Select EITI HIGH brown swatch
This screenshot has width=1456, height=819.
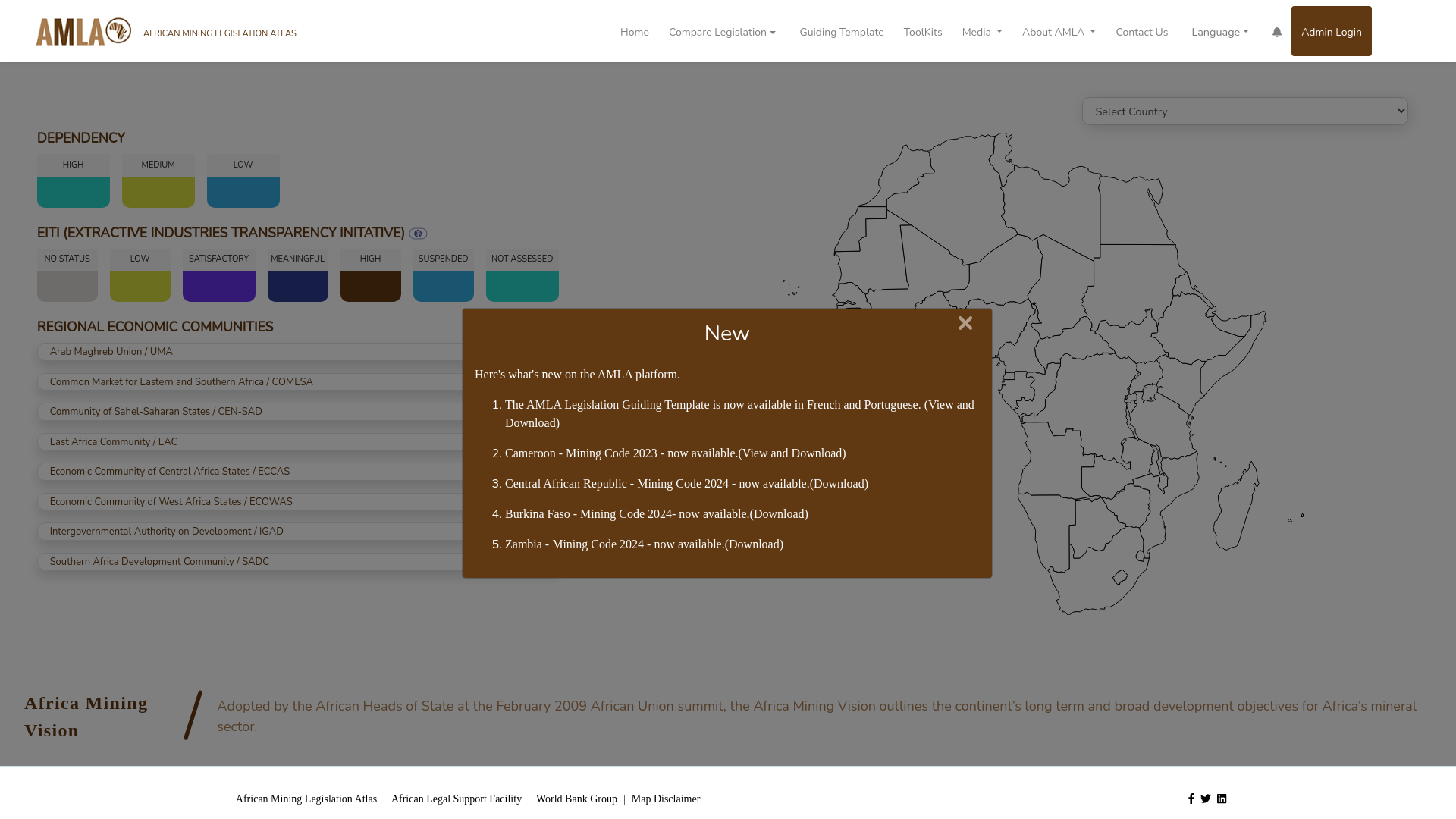[x=371, y=286]
